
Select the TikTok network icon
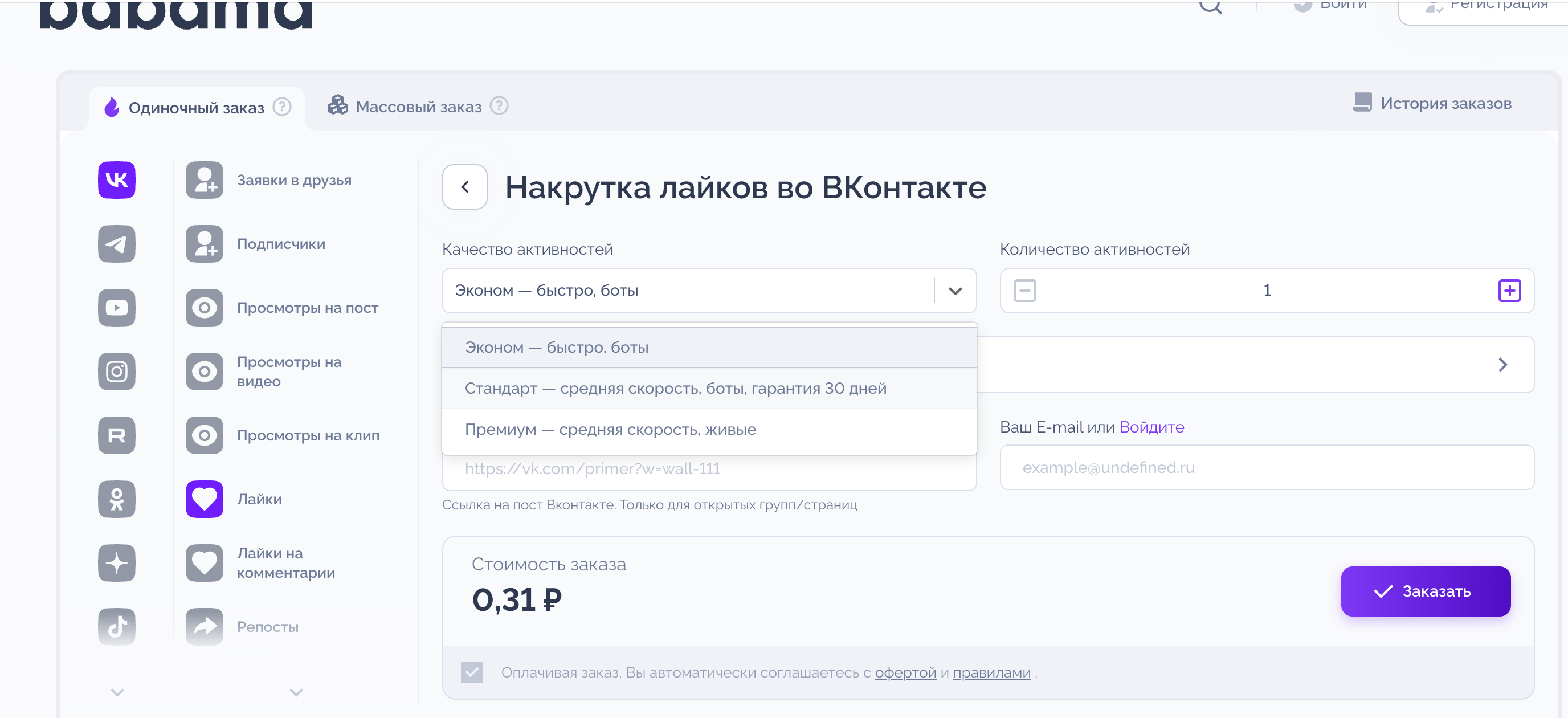coord(117,627)
